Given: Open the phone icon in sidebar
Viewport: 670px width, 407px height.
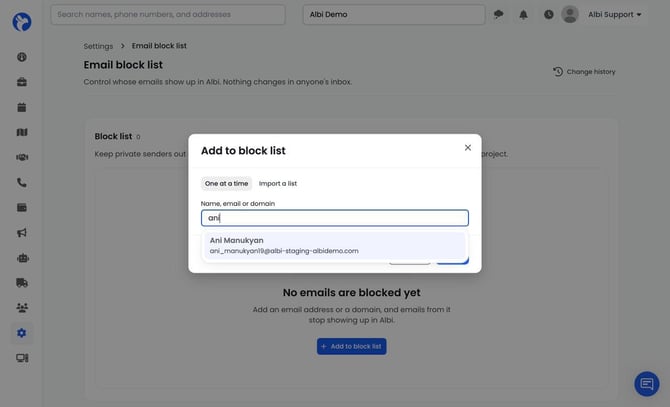Looking at the screenshot, I should [22, 183].
